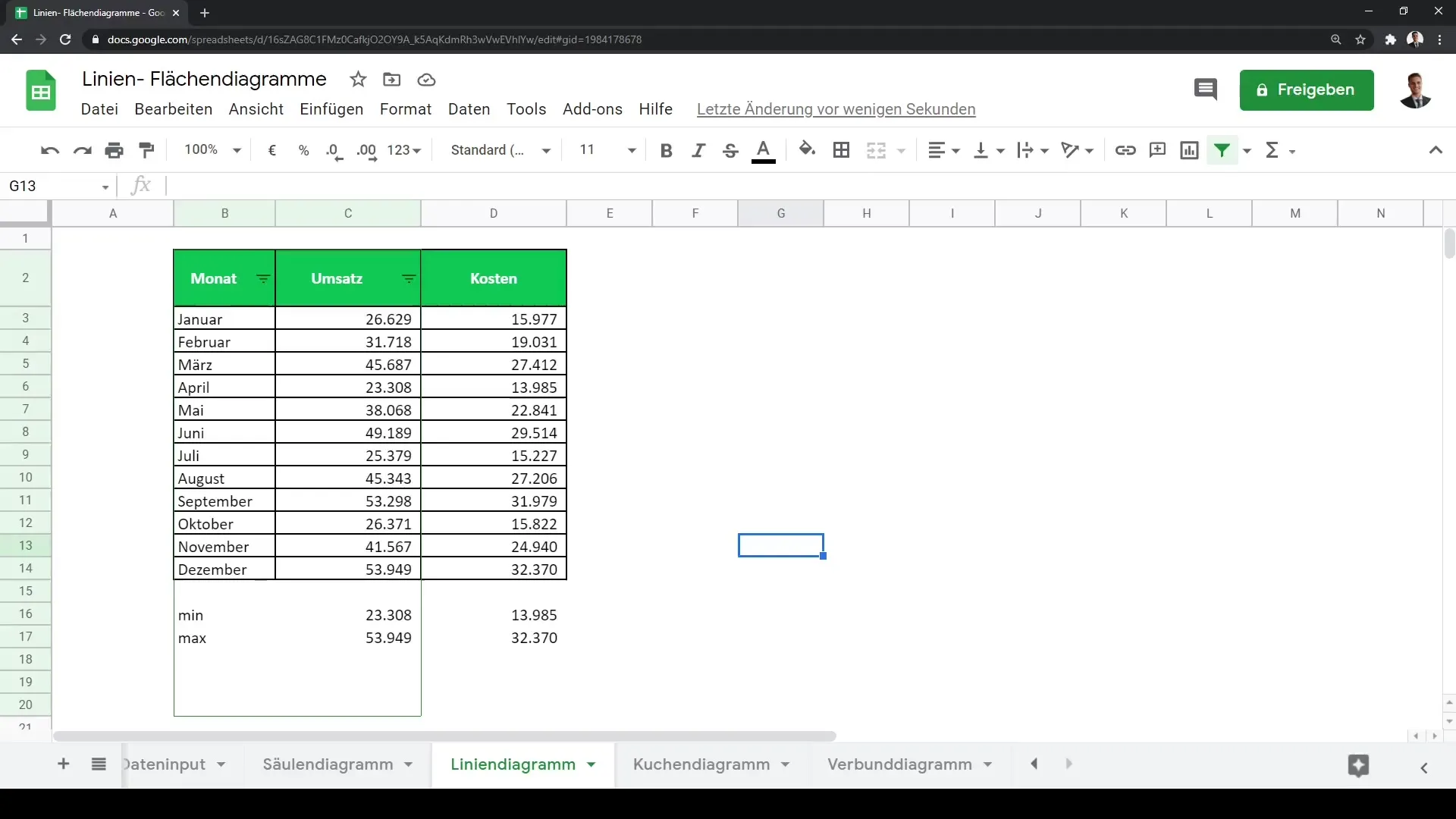Click the cell background color icon
The image size is (1456, 819).
click(806, 149)
